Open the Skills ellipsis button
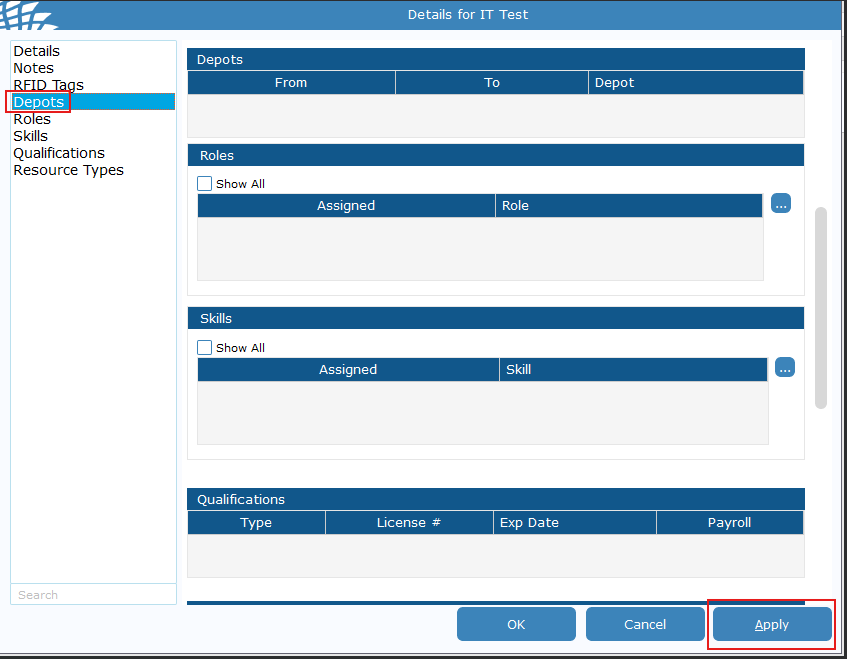This screenshot has width=847, height=659. pos(785,368)
